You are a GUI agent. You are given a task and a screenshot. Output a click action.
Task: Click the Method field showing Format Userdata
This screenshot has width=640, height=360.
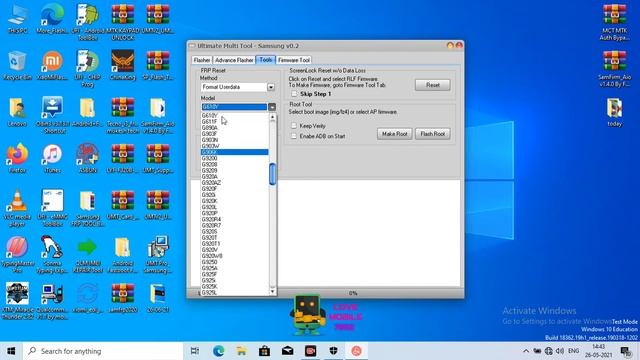click(234, 87)
